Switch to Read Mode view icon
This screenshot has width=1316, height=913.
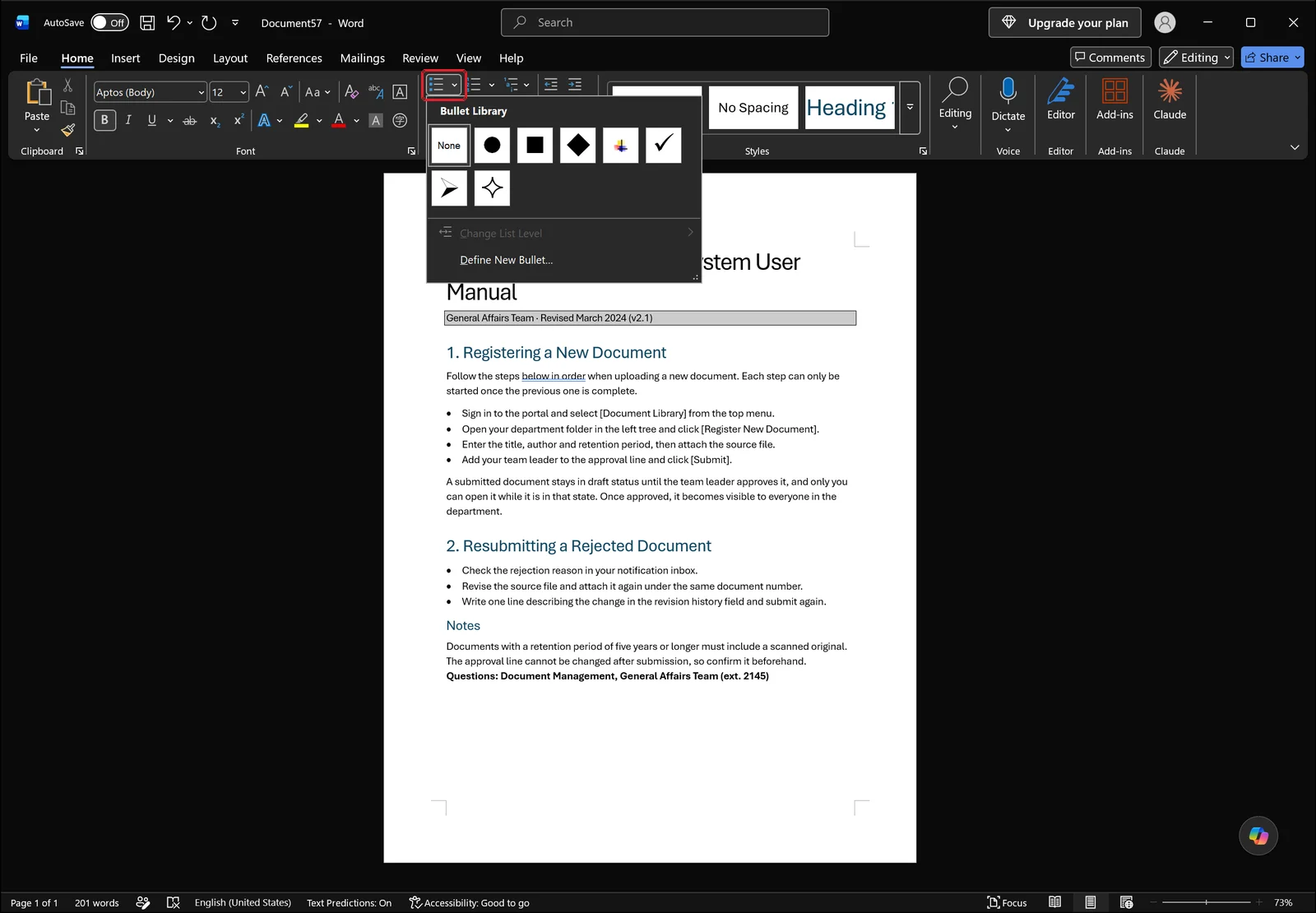coord(1054,902)
